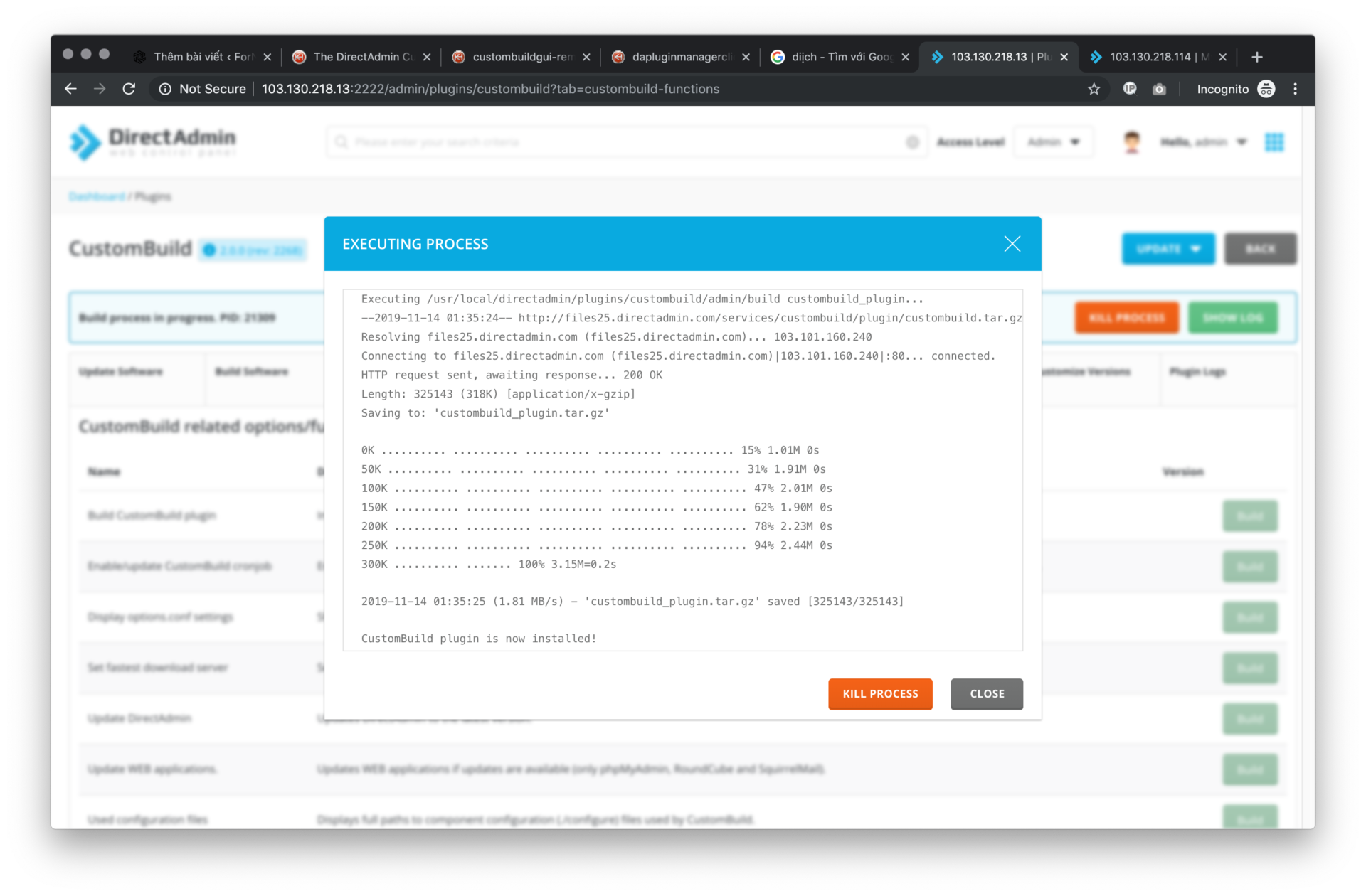Click the Not Secure site info icon
The height and width of the screenshot is (896, 1366).
(x=165, y=89)
